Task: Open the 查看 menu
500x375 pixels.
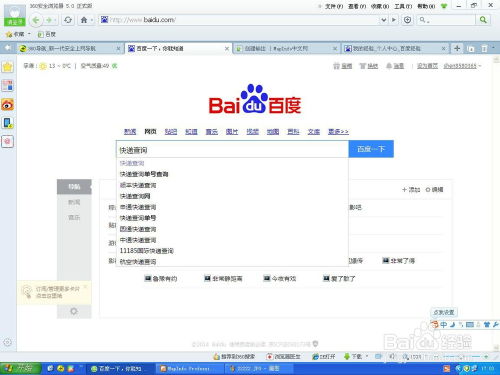Action: [357, 6]
